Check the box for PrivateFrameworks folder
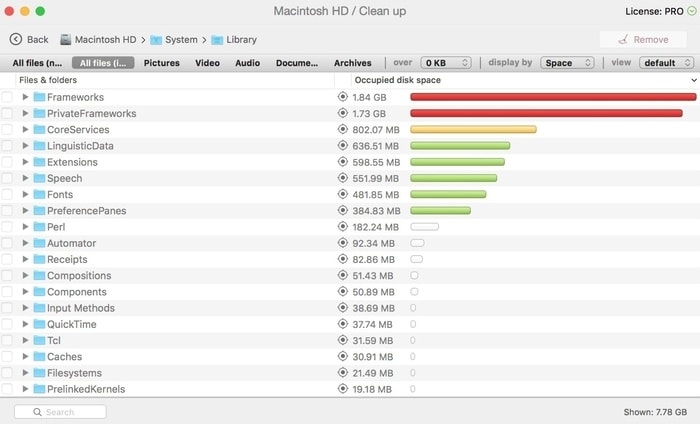This screenshot has width=700, height=424. click(x=8, y=114)
